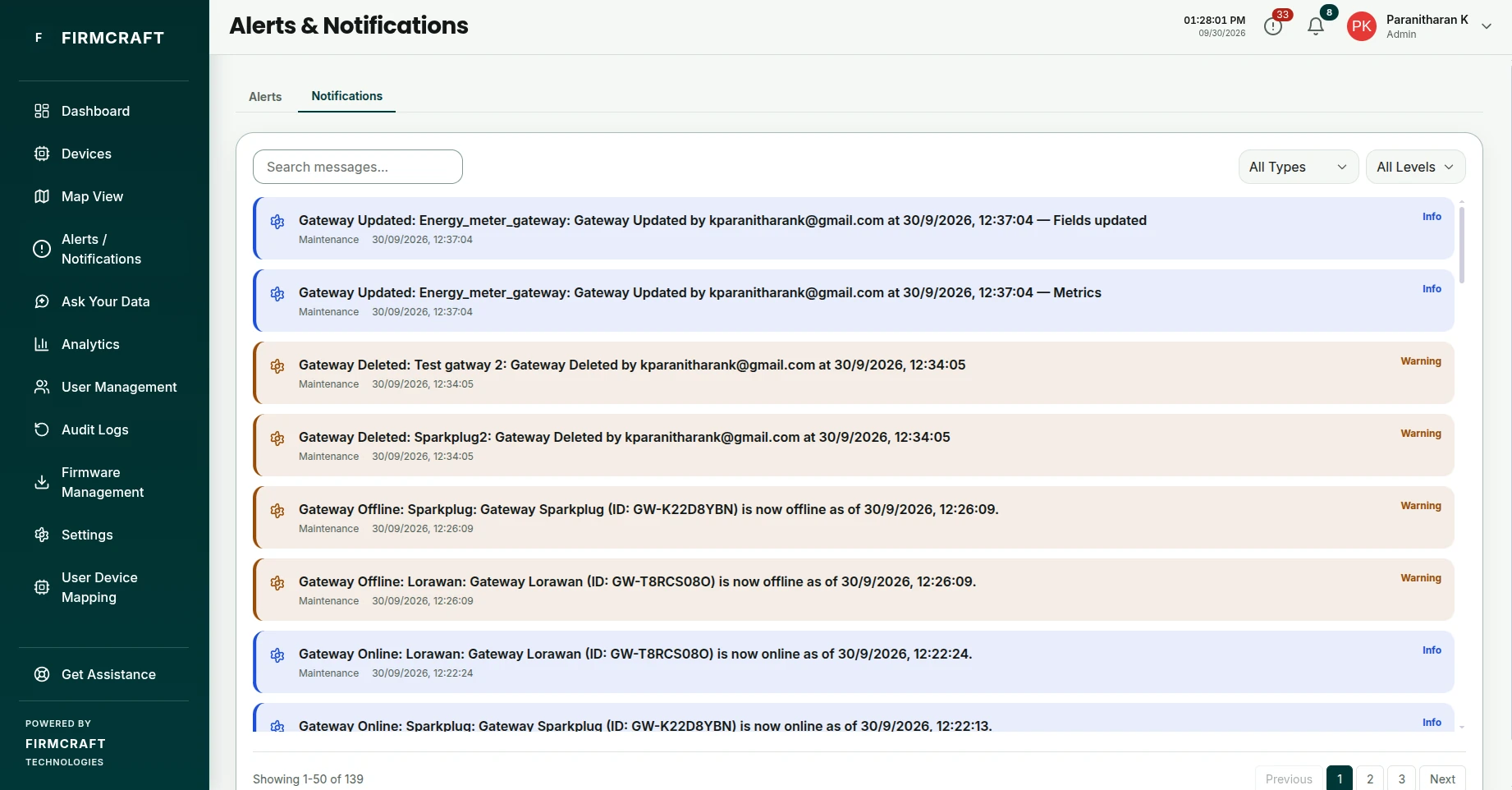Open the Fields updated gateway notification

tap(854, 228)
